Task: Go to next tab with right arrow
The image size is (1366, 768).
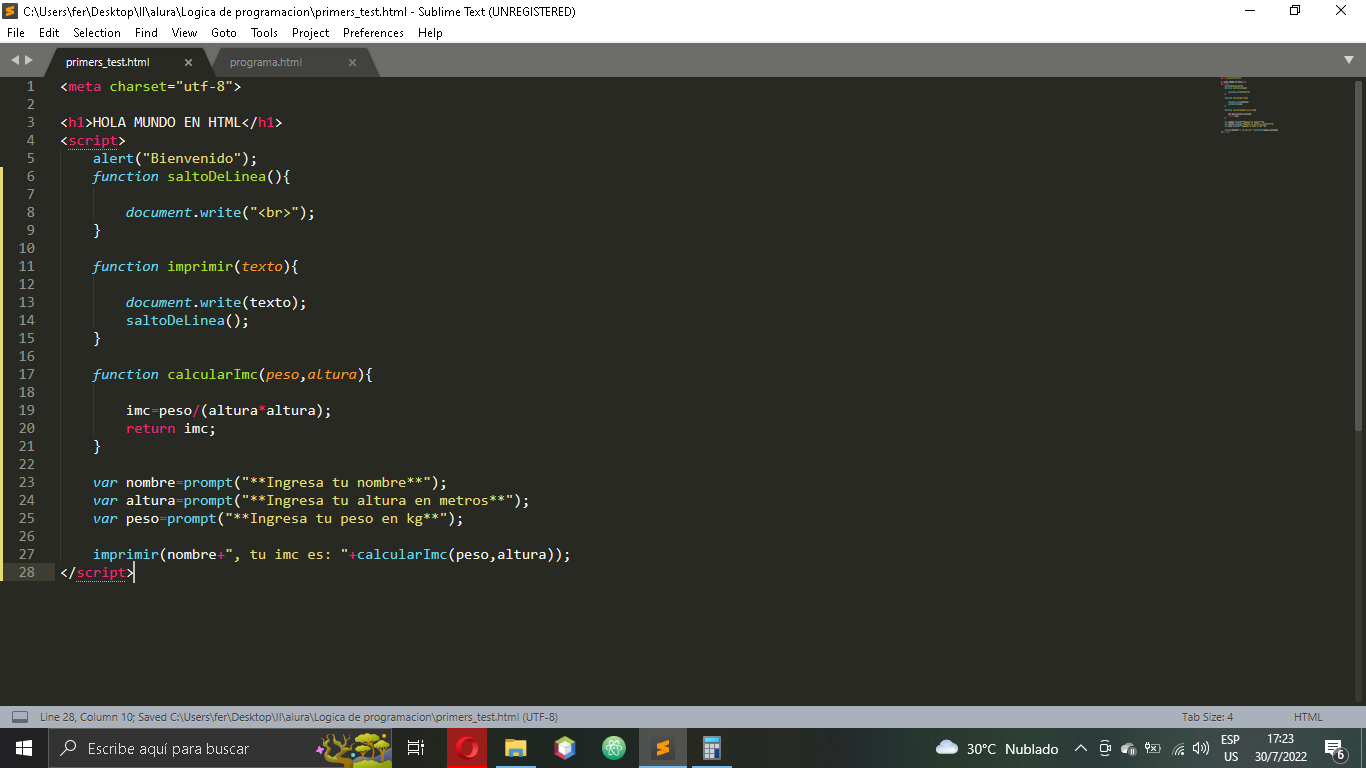Action: 28,61
